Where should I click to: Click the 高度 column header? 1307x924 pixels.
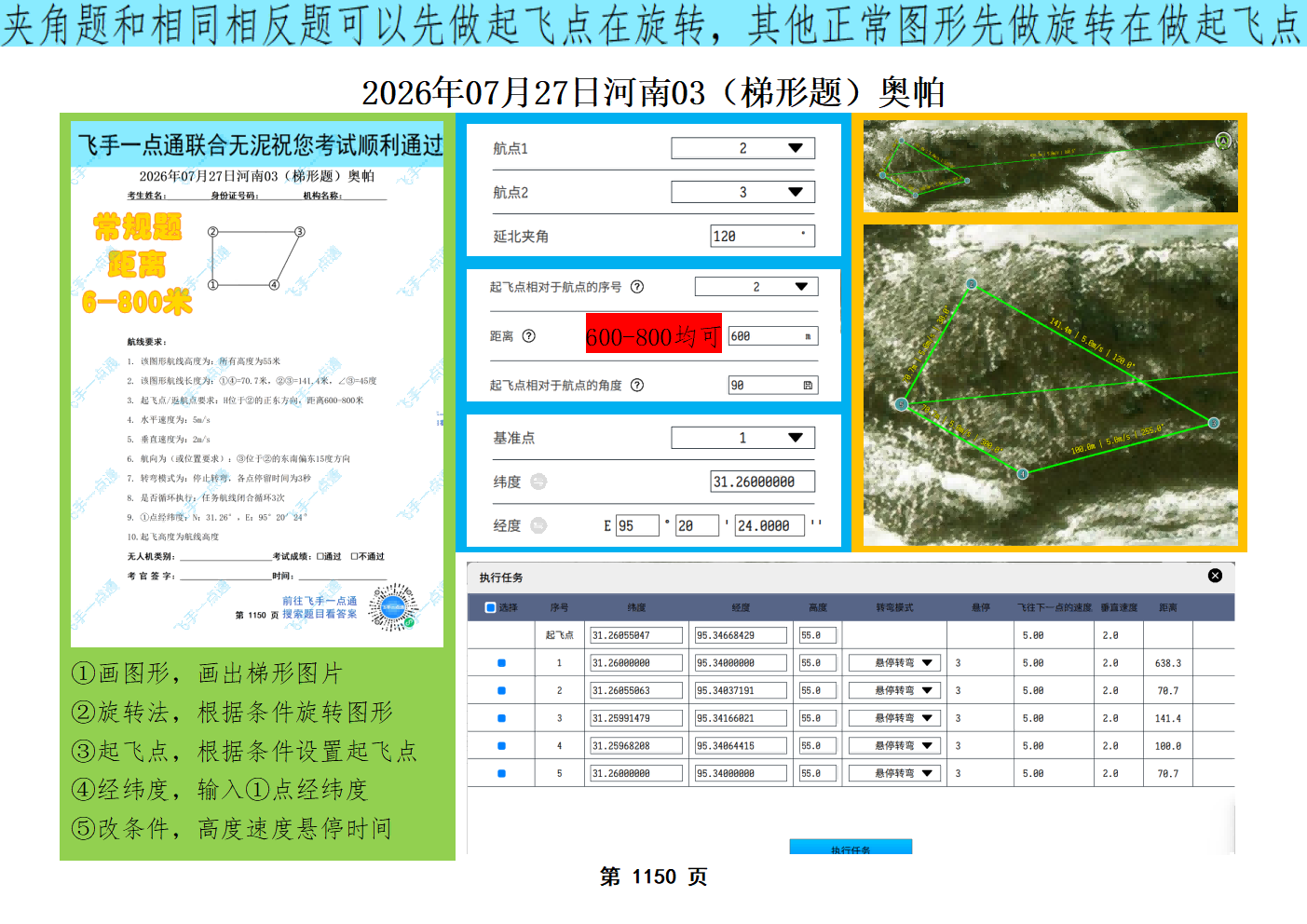(818, 607)
